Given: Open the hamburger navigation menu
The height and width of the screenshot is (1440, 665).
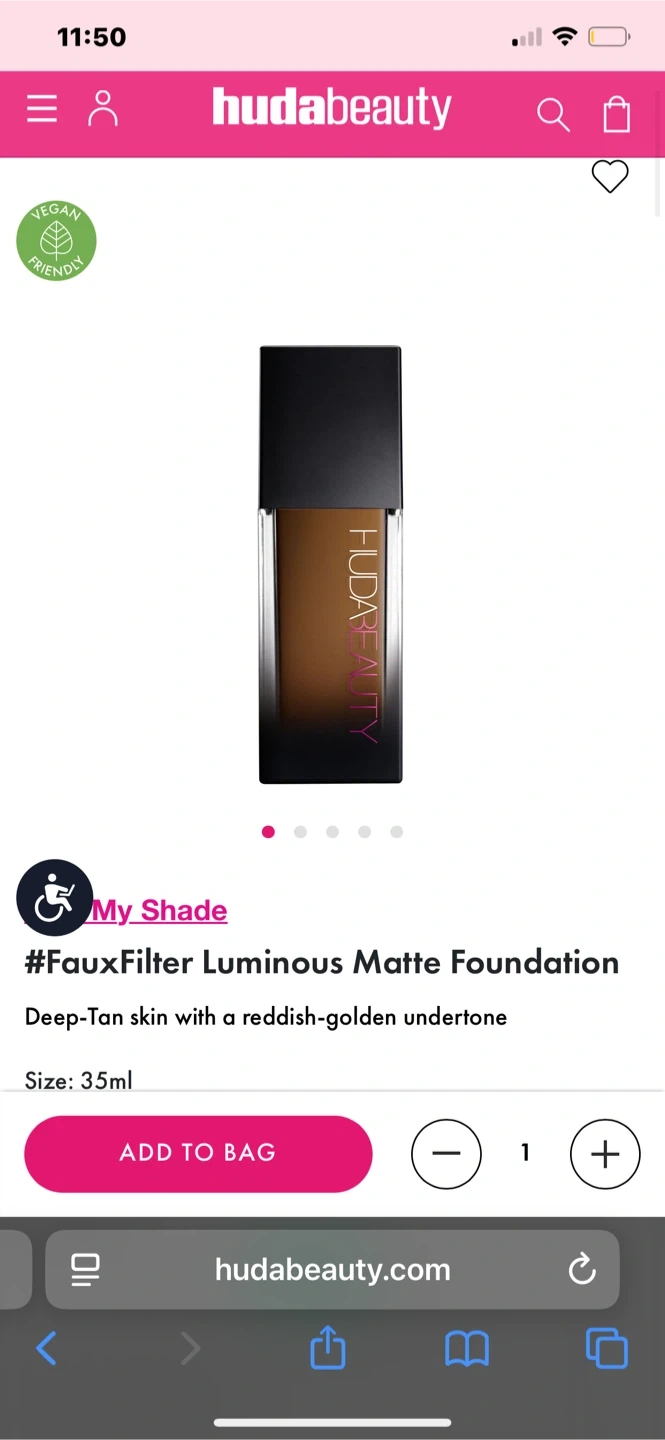Looking at the screenshot, I should tap(42, 108).
